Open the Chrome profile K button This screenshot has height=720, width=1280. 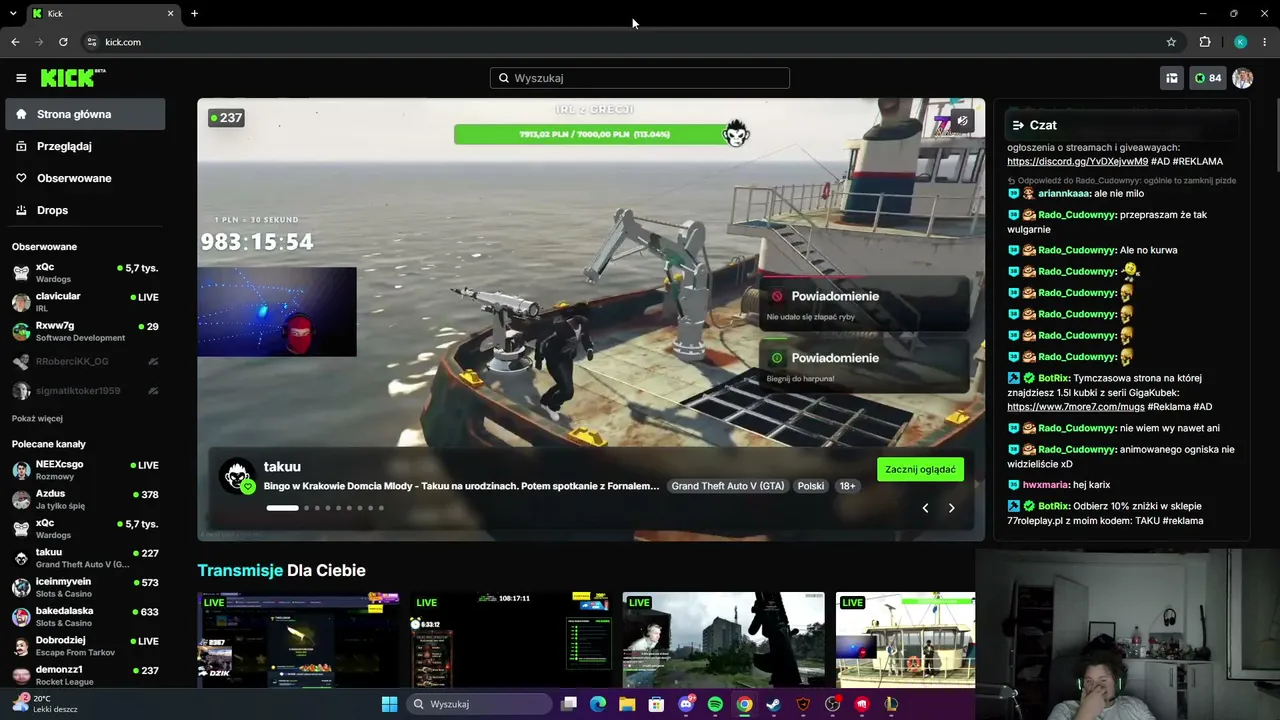[x=1240, y=42]
